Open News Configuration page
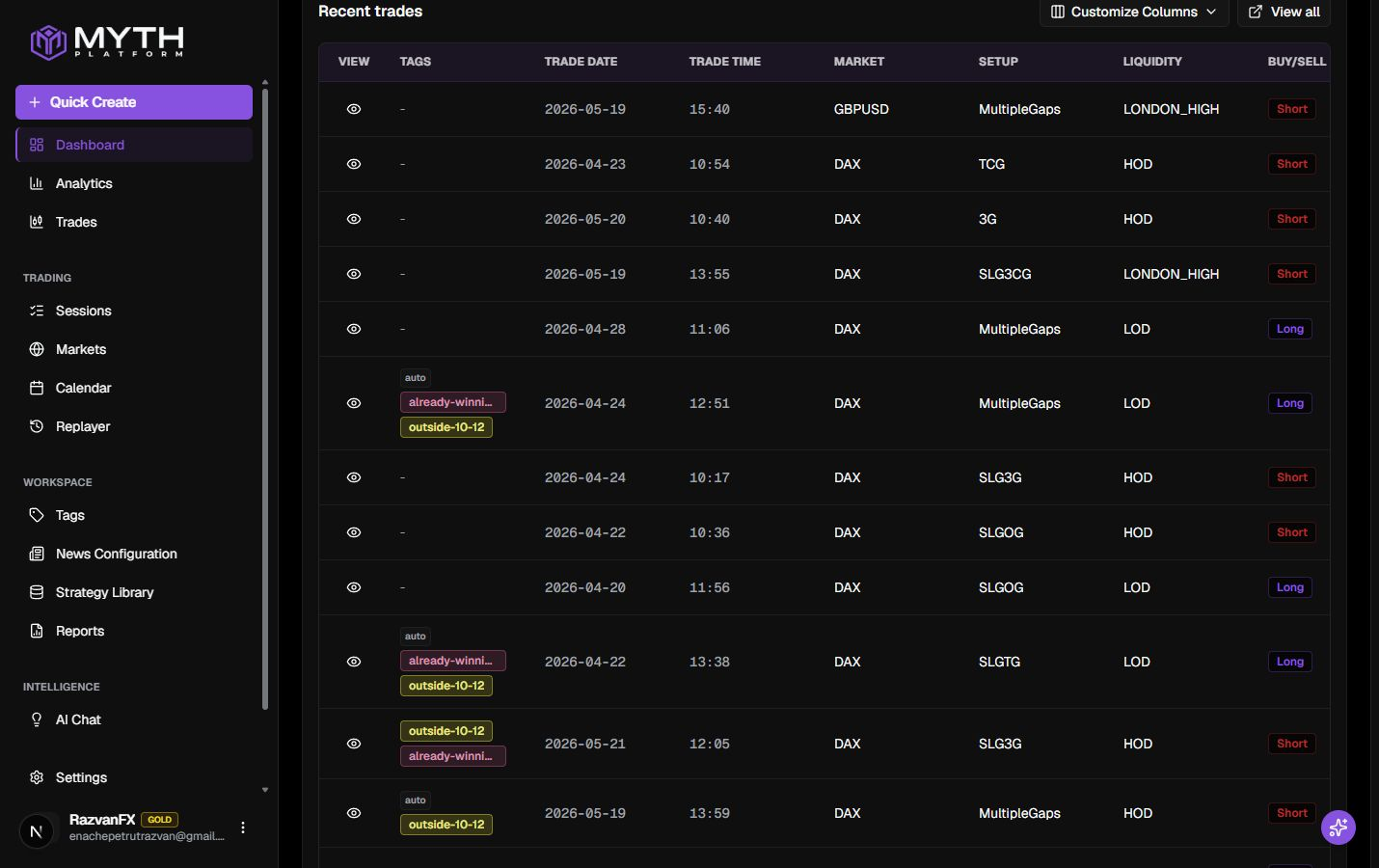1379x868 pixels. coord(134,554)
